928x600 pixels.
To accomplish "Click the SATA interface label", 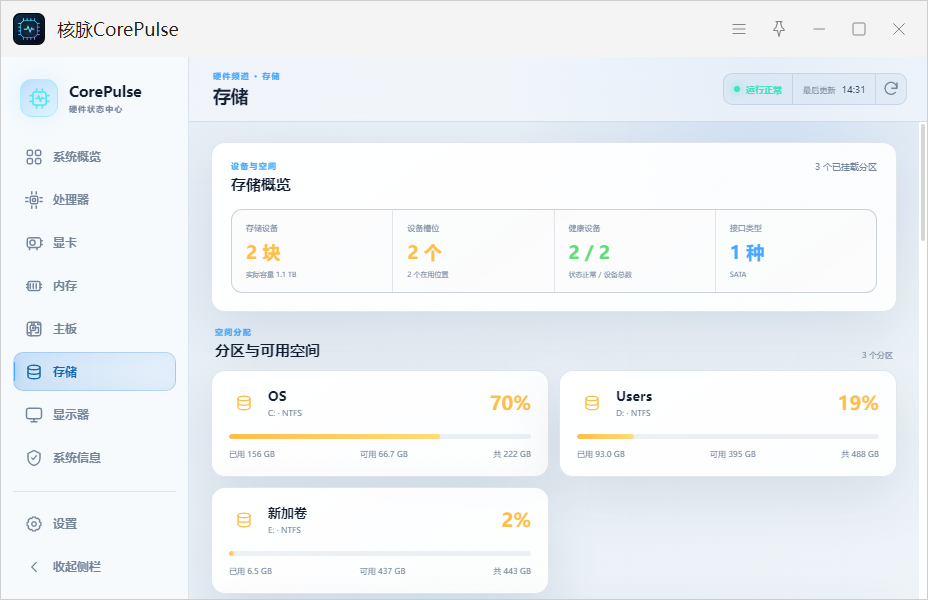I will point(738,275).
